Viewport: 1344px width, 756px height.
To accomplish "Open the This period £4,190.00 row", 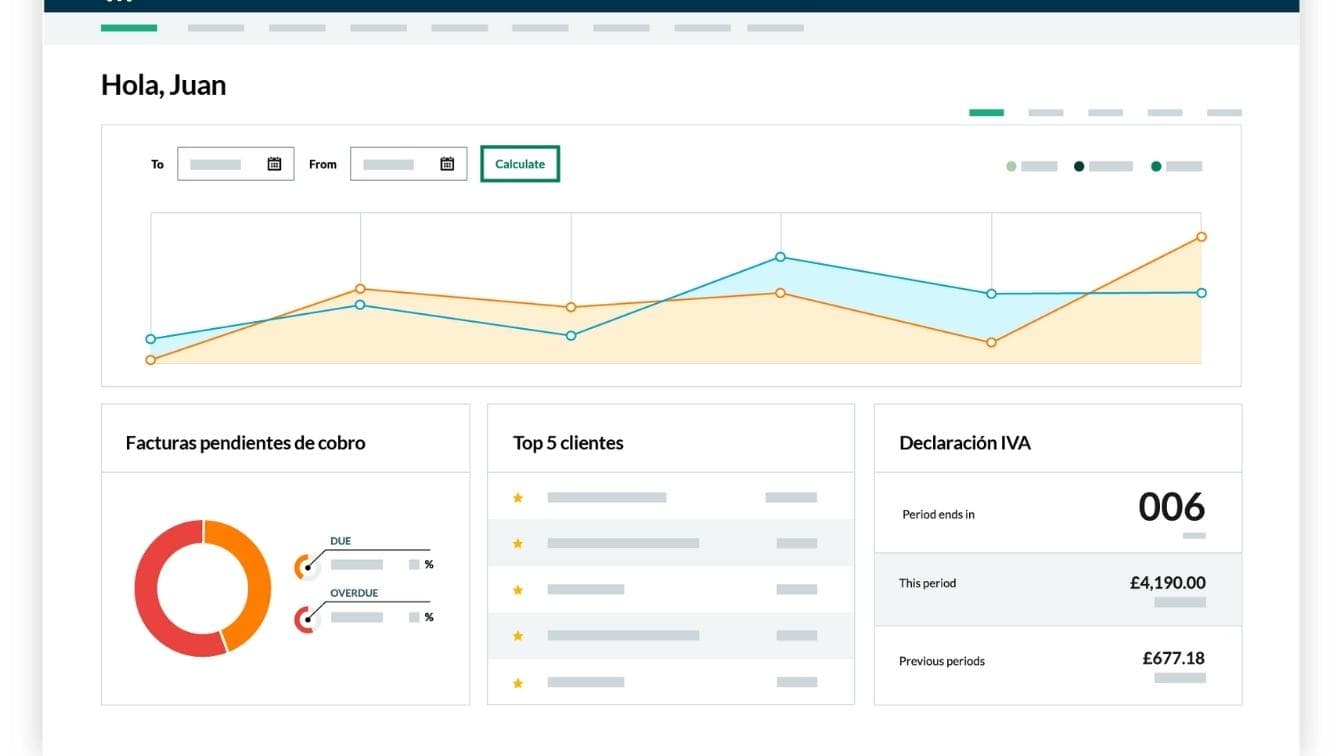I will coord(1057,589).
